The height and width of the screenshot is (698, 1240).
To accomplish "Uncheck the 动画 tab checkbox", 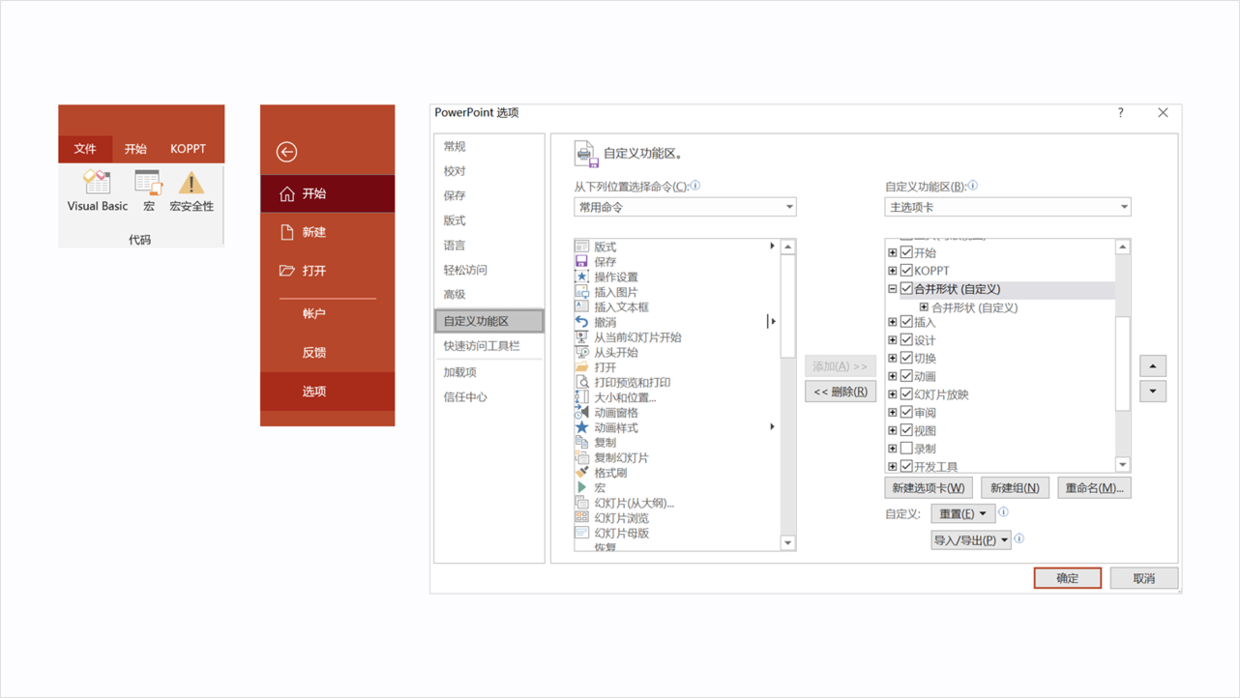I will pyautogui.click(x=907, y=376).
